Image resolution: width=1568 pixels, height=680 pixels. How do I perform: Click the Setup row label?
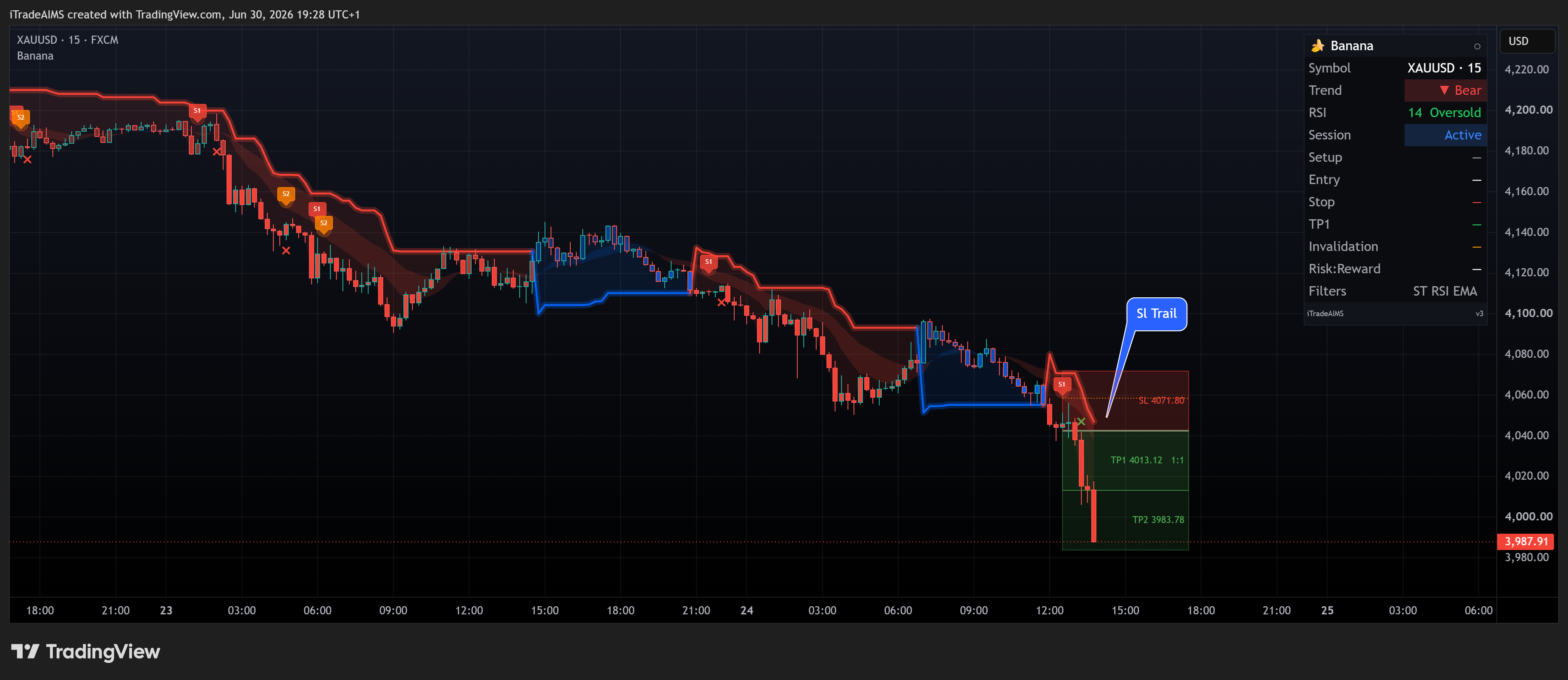coord(1325,157)
